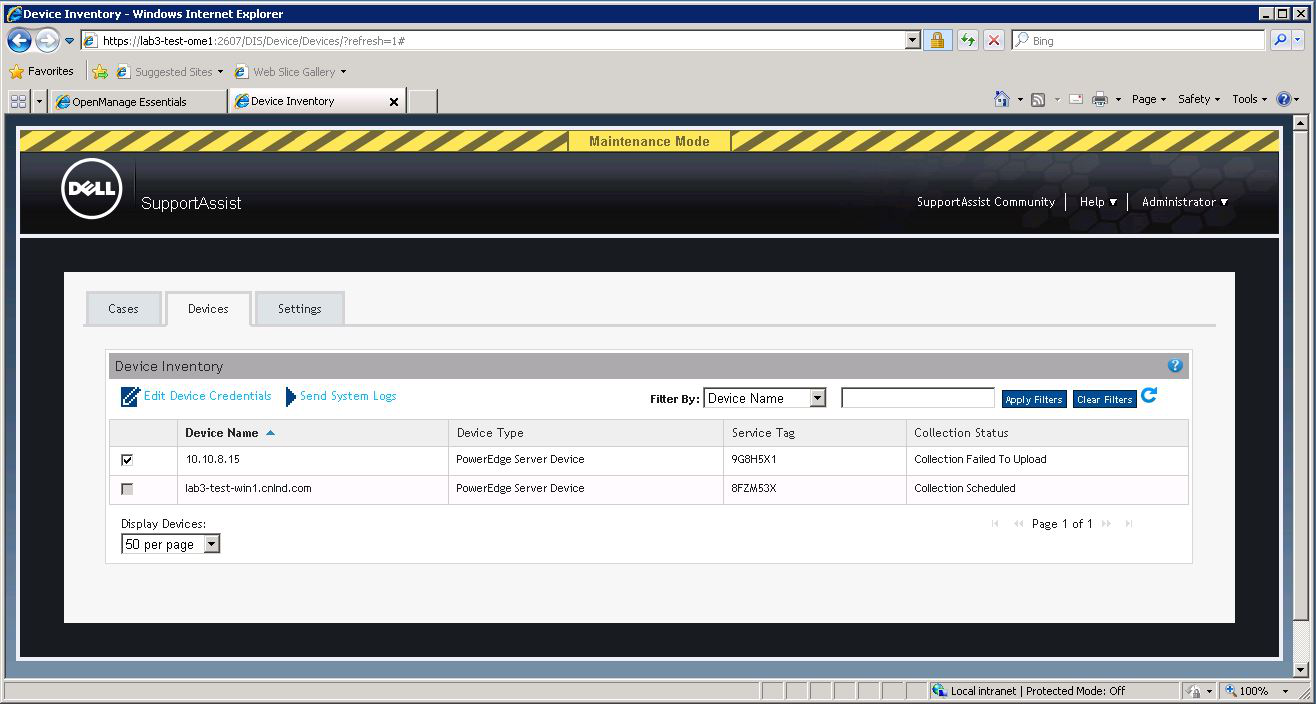
Task: Click Send System Logs
Action: [341, 397]
